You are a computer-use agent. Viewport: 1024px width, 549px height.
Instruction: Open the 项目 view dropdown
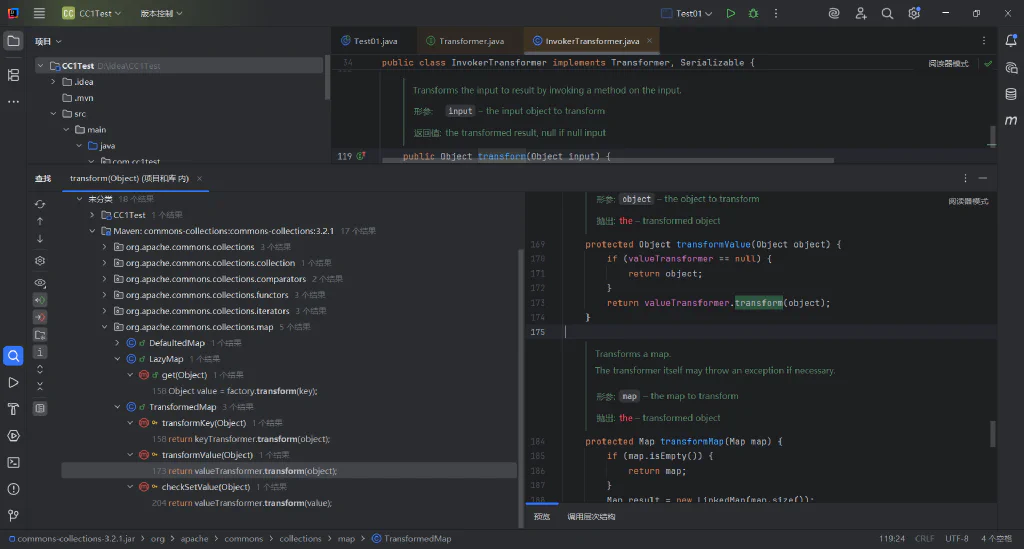(x=48, y=41)
